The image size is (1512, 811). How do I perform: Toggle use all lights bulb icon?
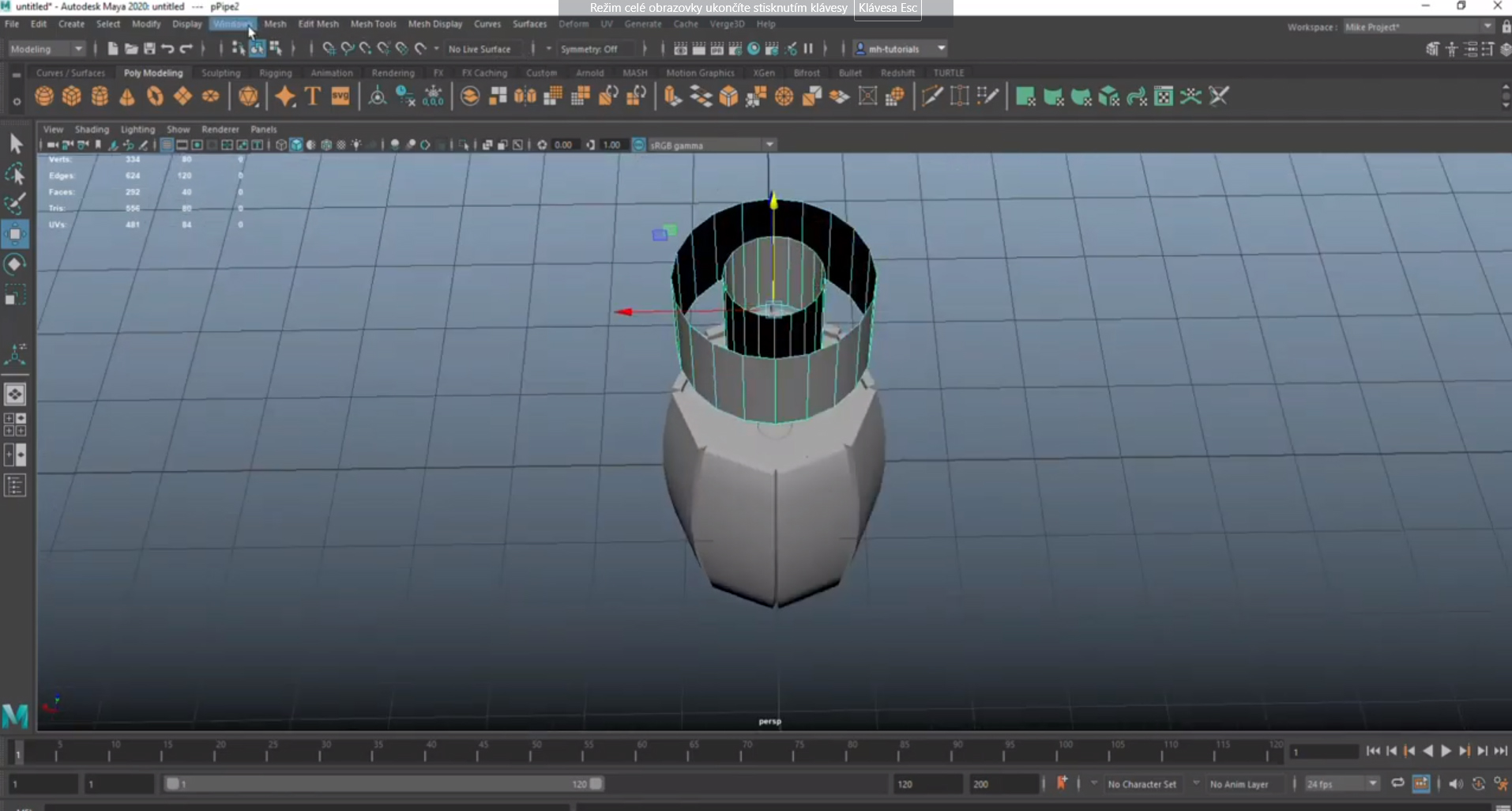[356, 145]
